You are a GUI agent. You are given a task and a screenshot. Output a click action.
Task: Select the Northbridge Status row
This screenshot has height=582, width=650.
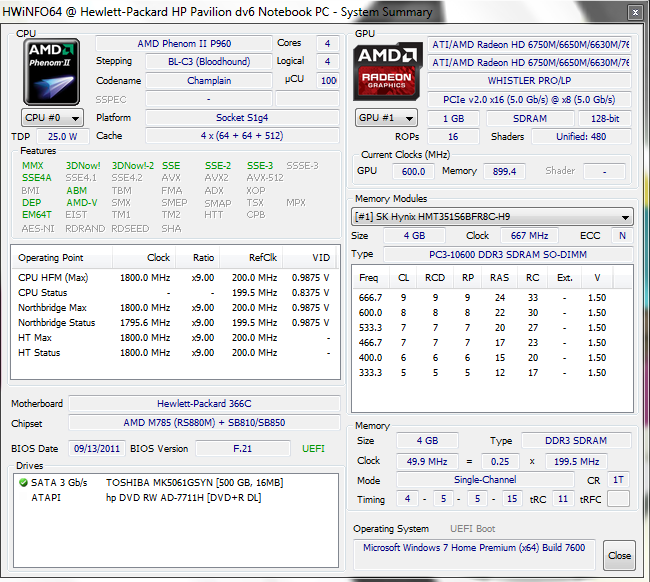pos(174,323)
